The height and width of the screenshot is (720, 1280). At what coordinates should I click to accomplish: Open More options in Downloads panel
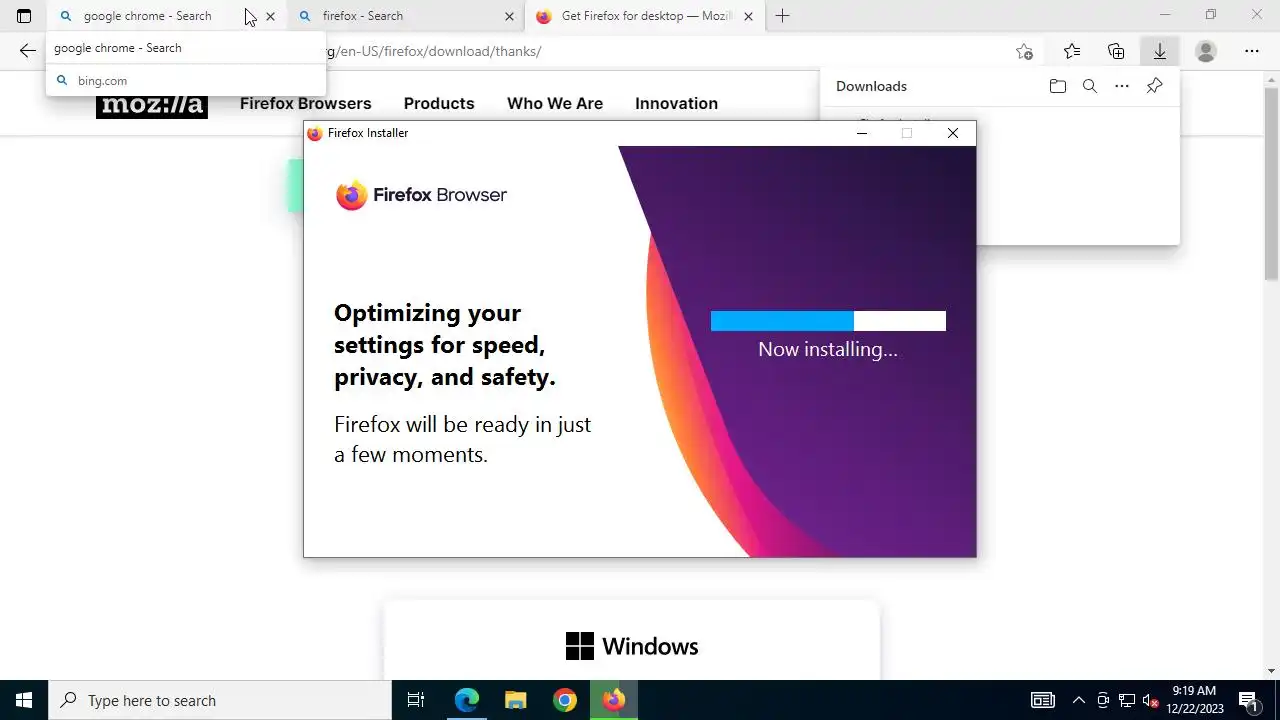pos(1122,86)
